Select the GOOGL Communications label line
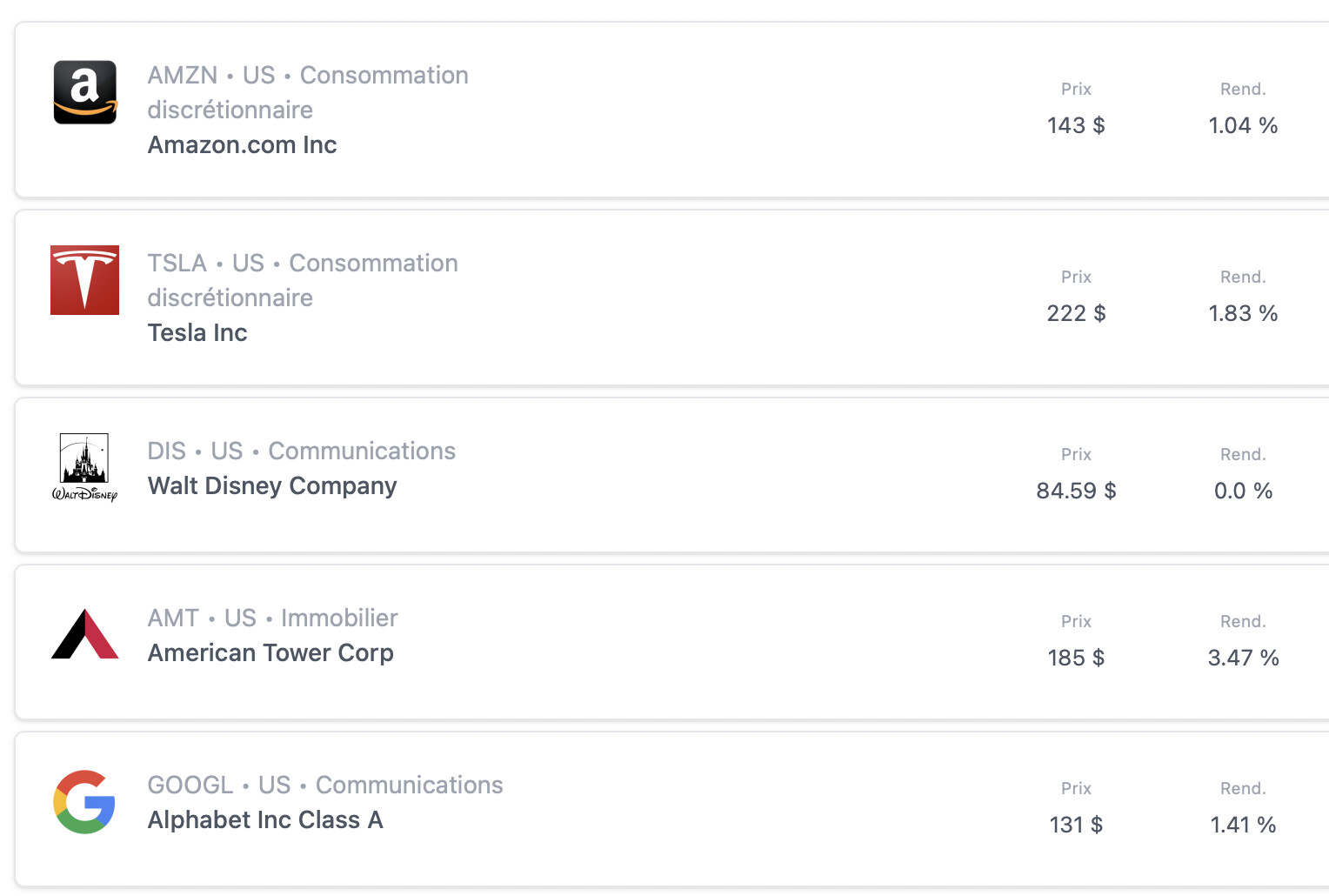1329x896 pixels. [325, 785]
